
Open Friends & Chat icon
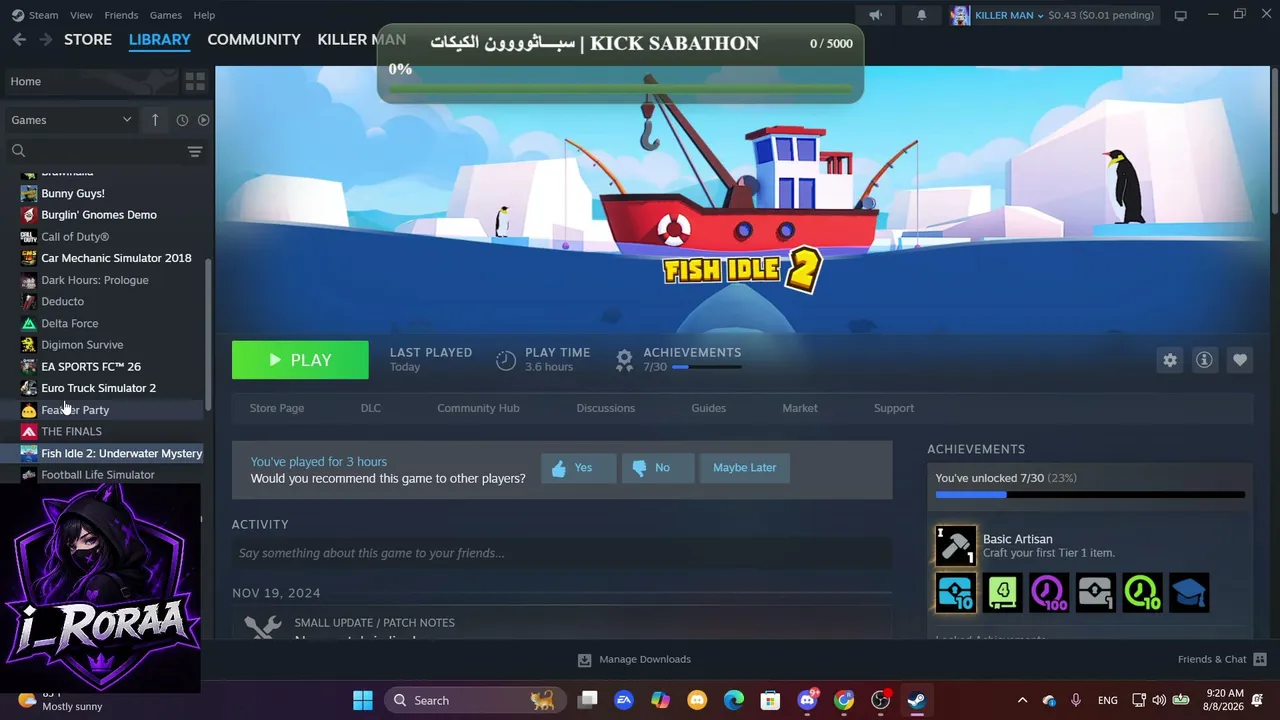[1260, 659]
